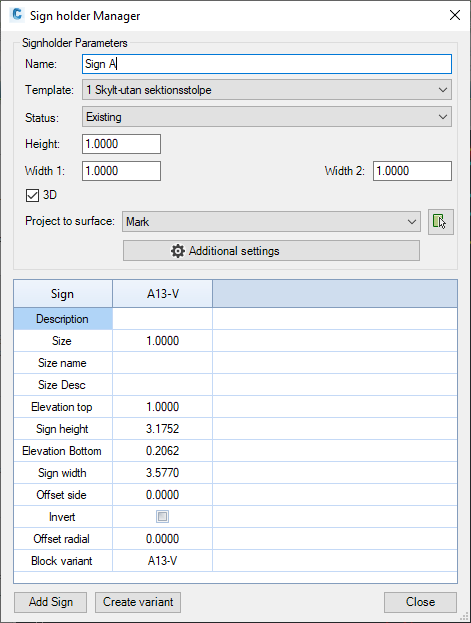Click the Width 2 input field
The width and height of the screenshot is (471, 623).
point(412,171)
